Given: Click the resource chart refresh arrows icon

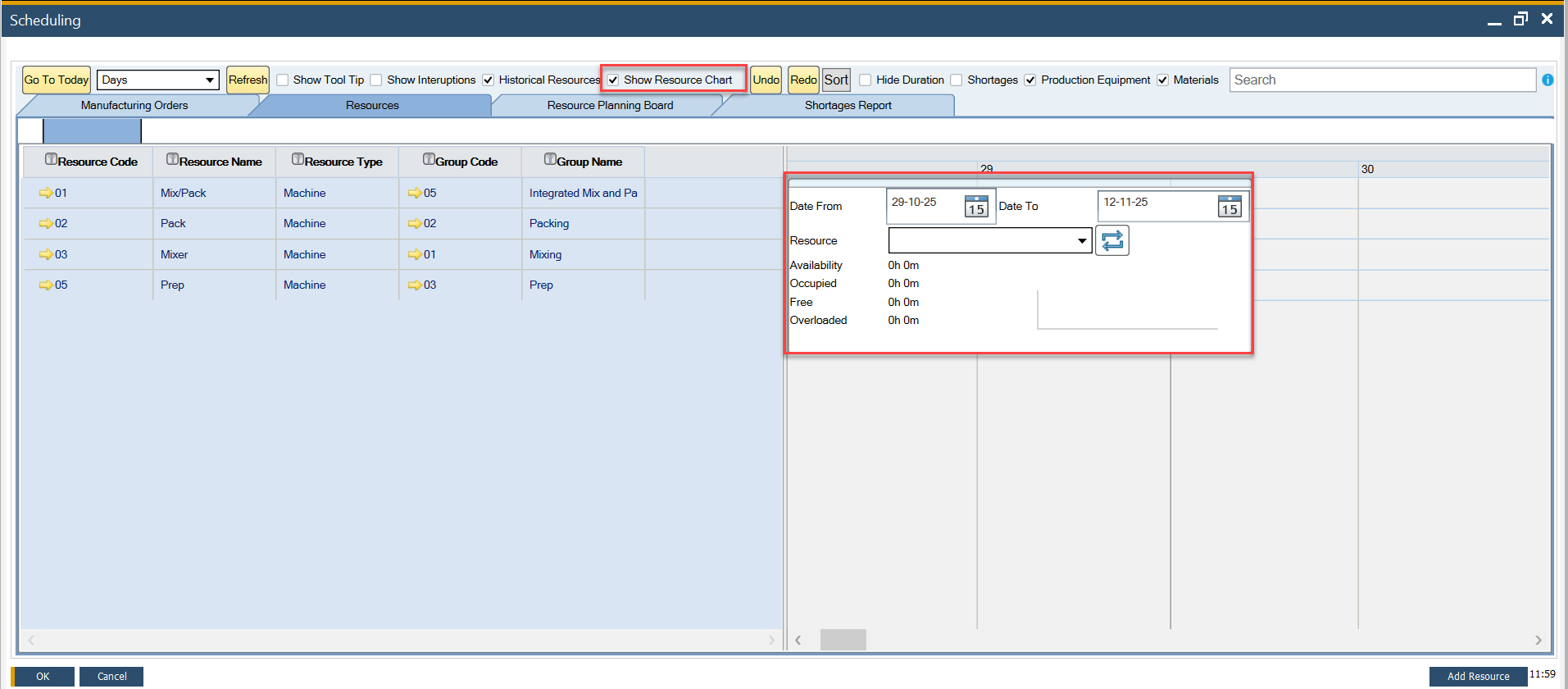Looking at the screenshot, I should click(1111, 241).
